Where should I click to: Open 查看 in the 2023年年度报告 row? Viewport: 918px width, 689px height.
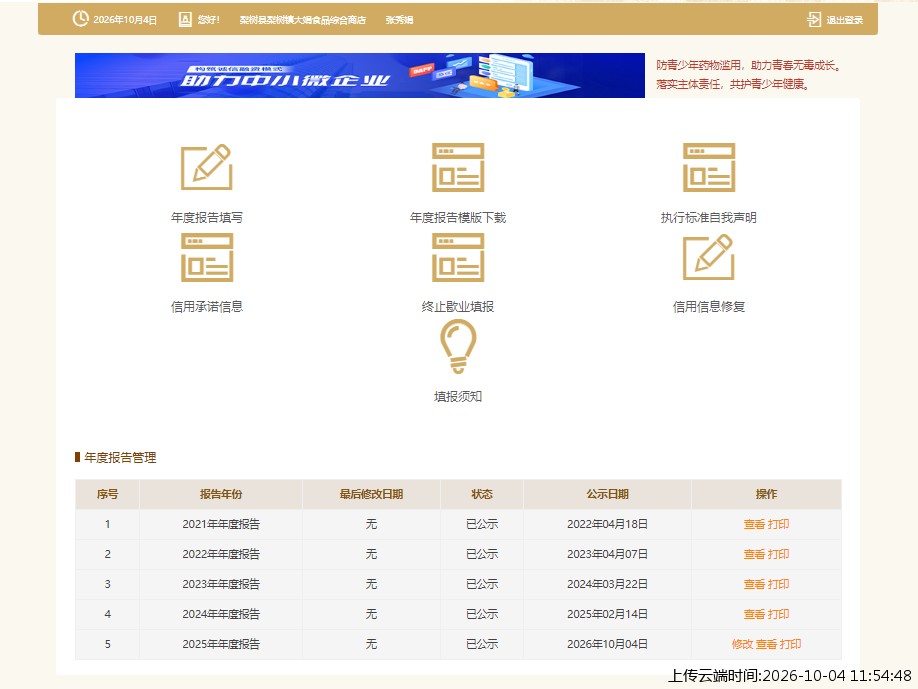click(754, 584)
